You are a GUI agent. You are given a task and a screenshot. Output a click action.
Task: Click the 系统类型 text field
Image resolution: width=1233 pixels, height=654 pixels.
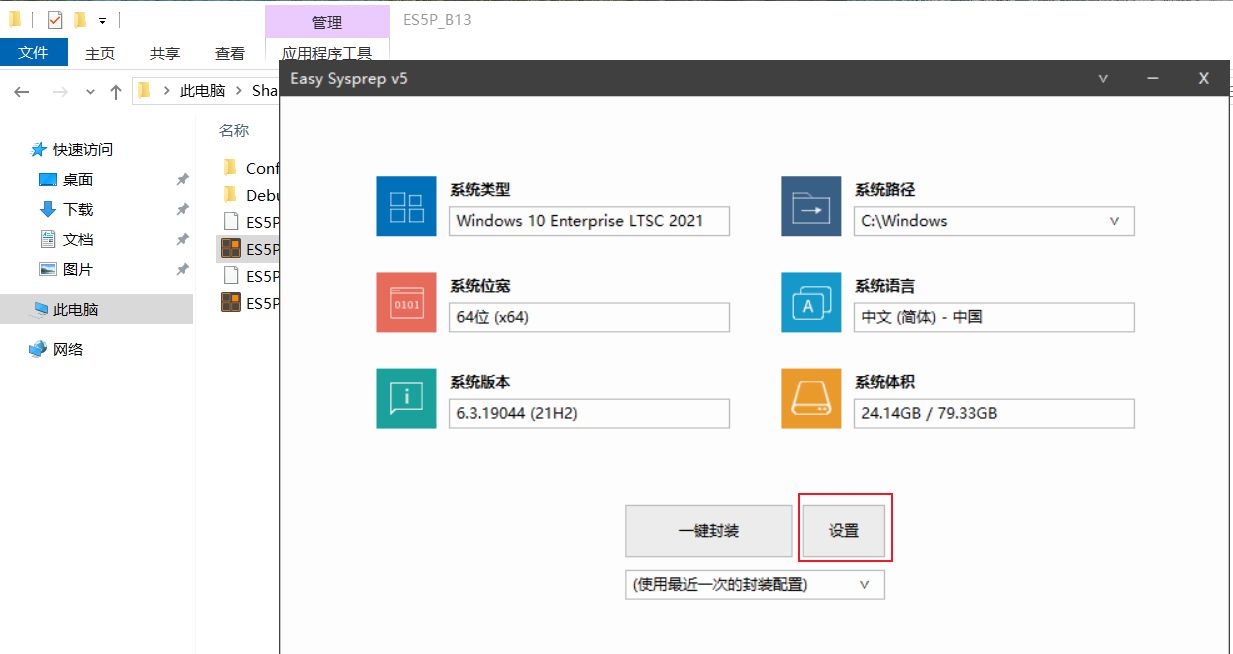click(x=589, y=221)
